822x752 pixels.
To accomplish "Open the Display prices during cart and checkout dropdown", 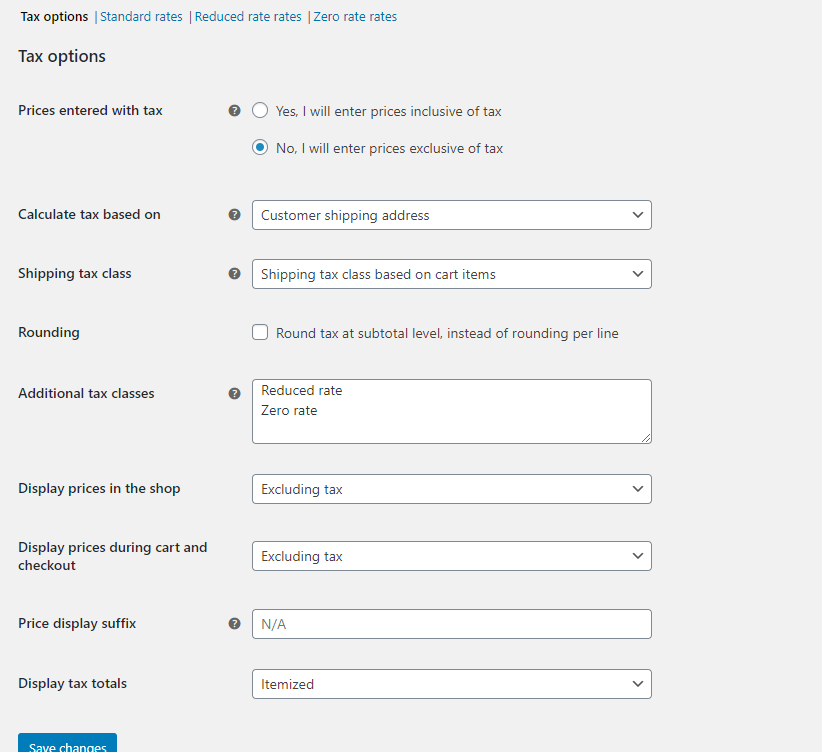I will 451,556.
